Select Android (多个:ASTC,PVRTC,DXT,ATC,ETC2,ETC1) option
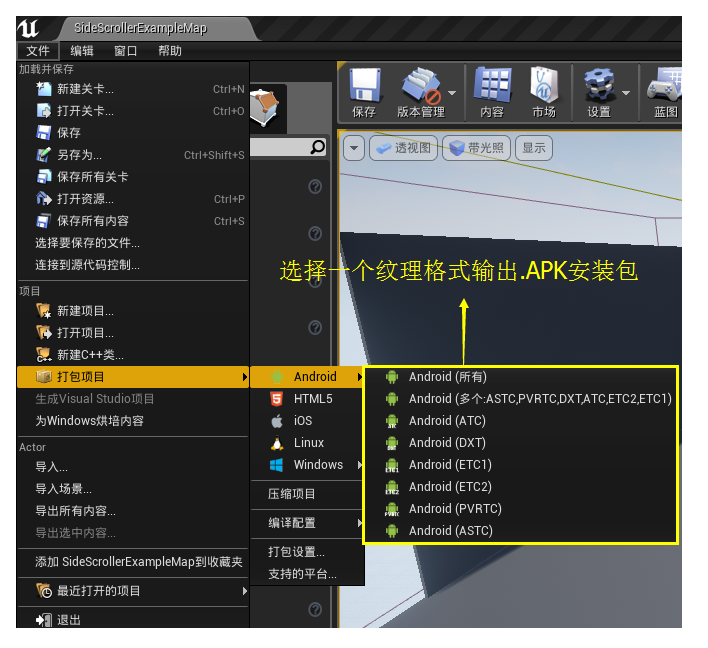708x648 pixels. (521, 399)
